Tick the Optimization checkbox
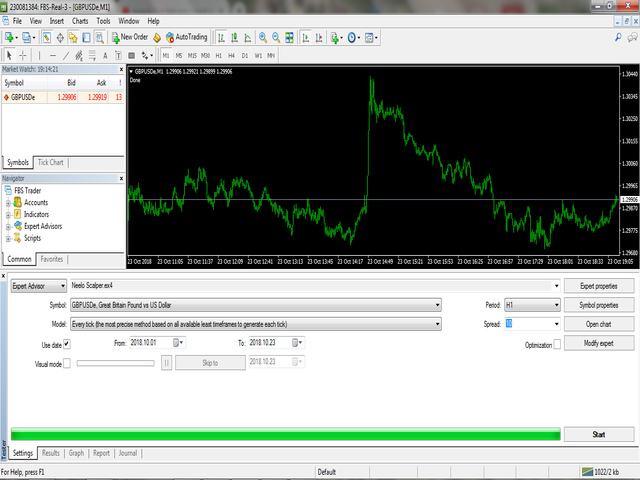The height and width of the screenshot is (480, 640). 556,343
